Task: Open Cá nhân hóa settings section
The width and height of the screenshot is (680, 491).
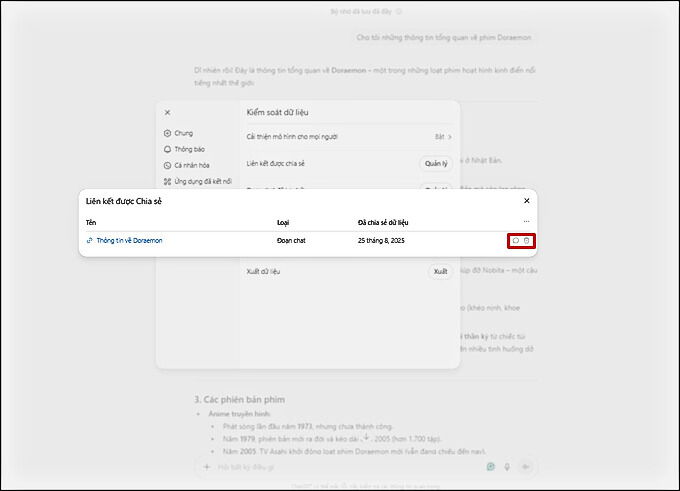Action: [x=192, y=165]
